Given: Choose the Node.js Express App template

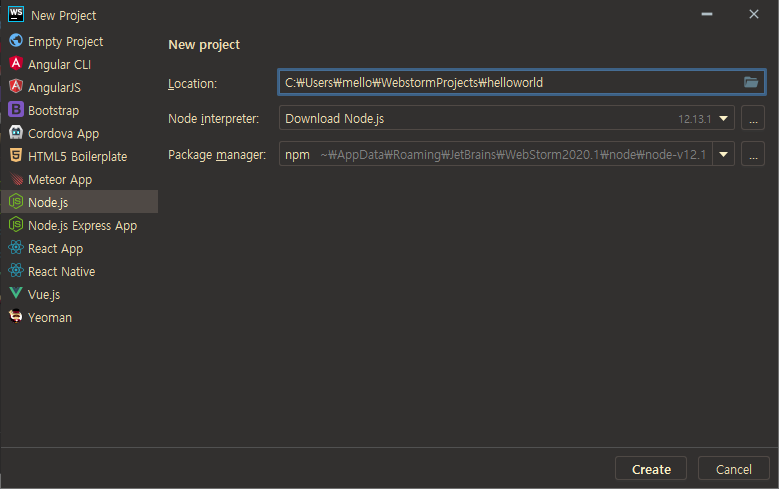Looking at the screenshot, I should [79, 225].
